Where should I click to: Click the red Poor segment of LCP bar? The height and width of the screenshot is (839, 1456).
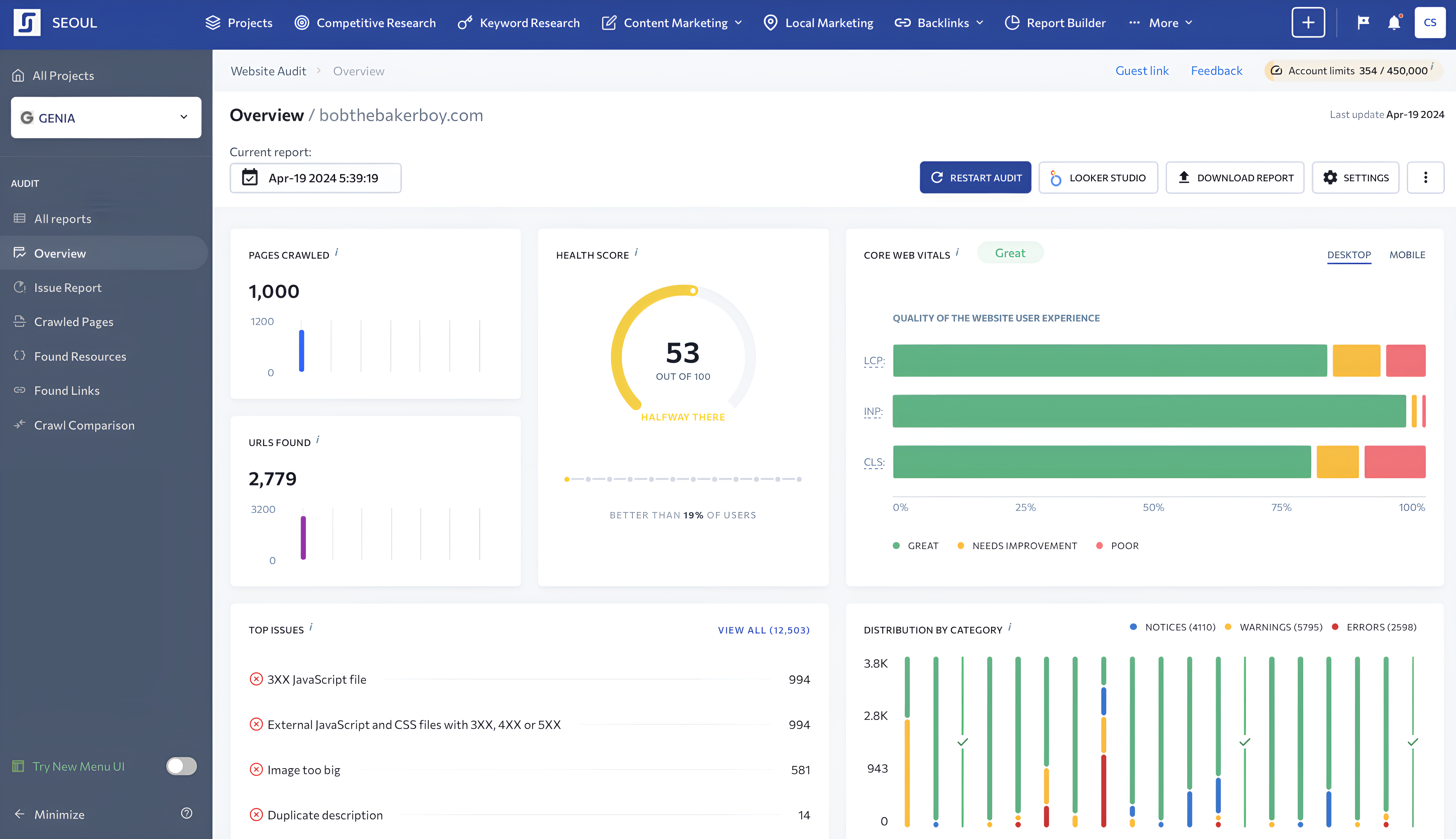coord(1405,361)
